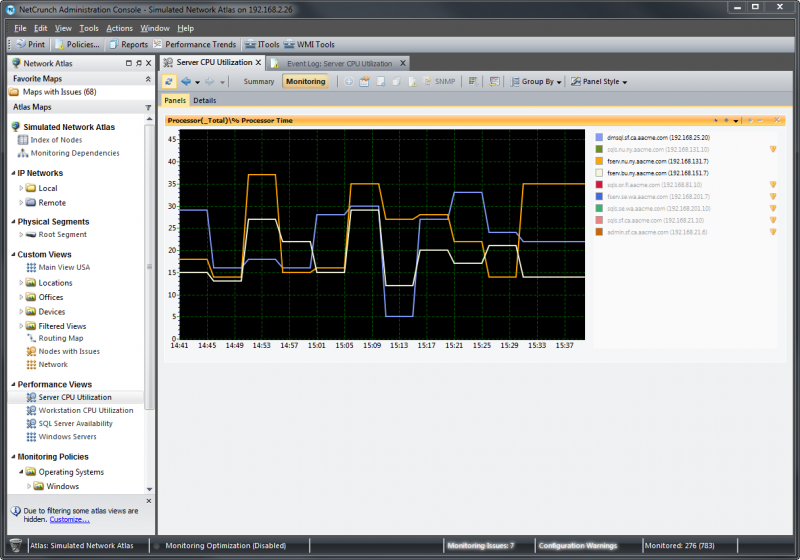Viewport: 800px width, 560px height.
Task: Click Monitoring Issues: 7 in the status bar
Action: pos(481,546)
